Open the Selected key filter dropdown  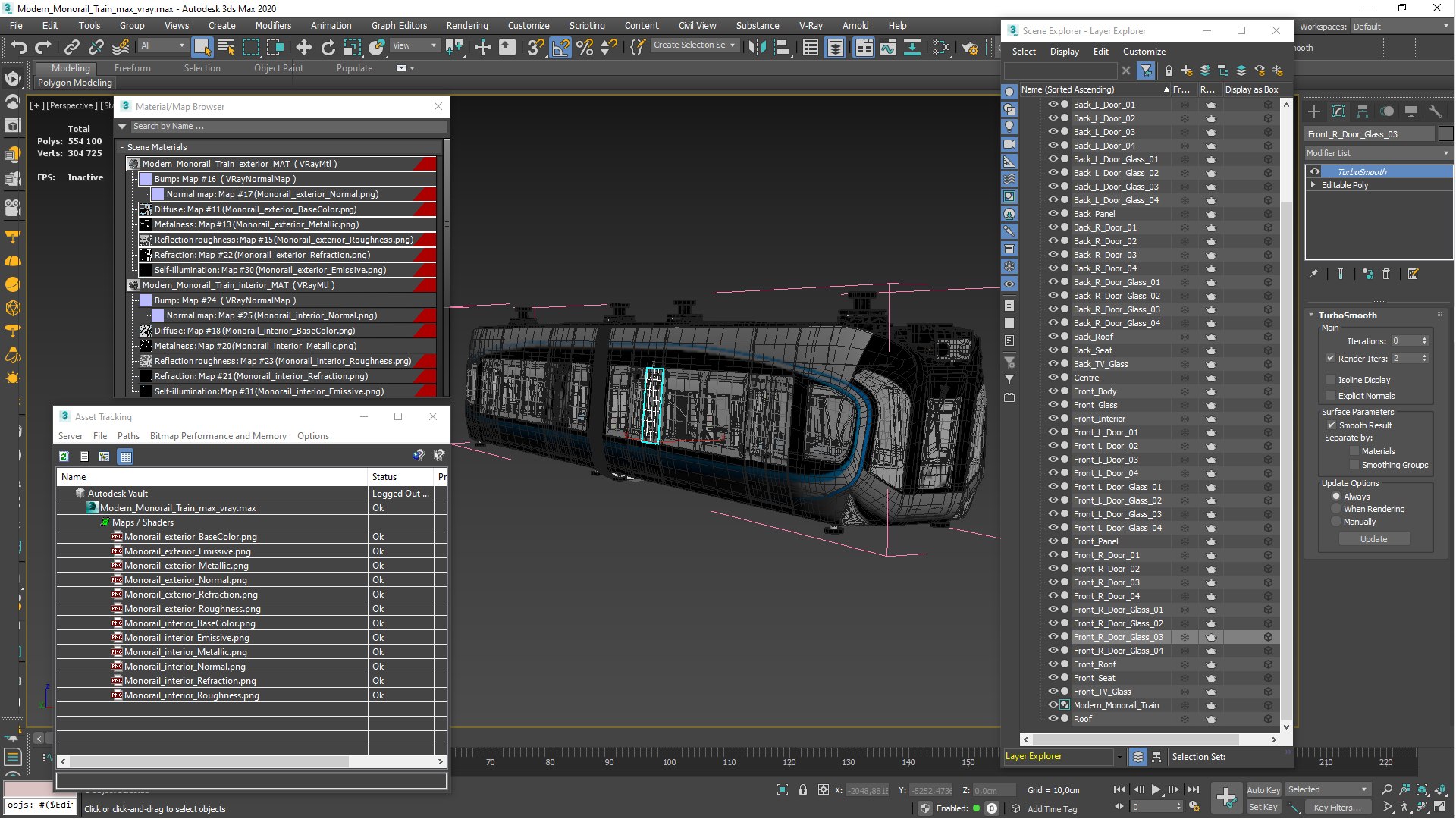(1328, 789)
